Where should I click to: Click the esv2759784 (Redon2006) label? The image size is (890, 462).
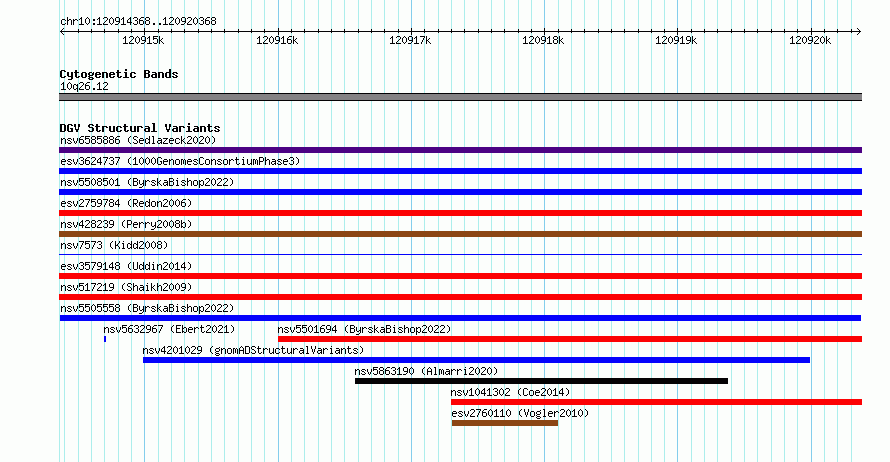pos(126,203)
